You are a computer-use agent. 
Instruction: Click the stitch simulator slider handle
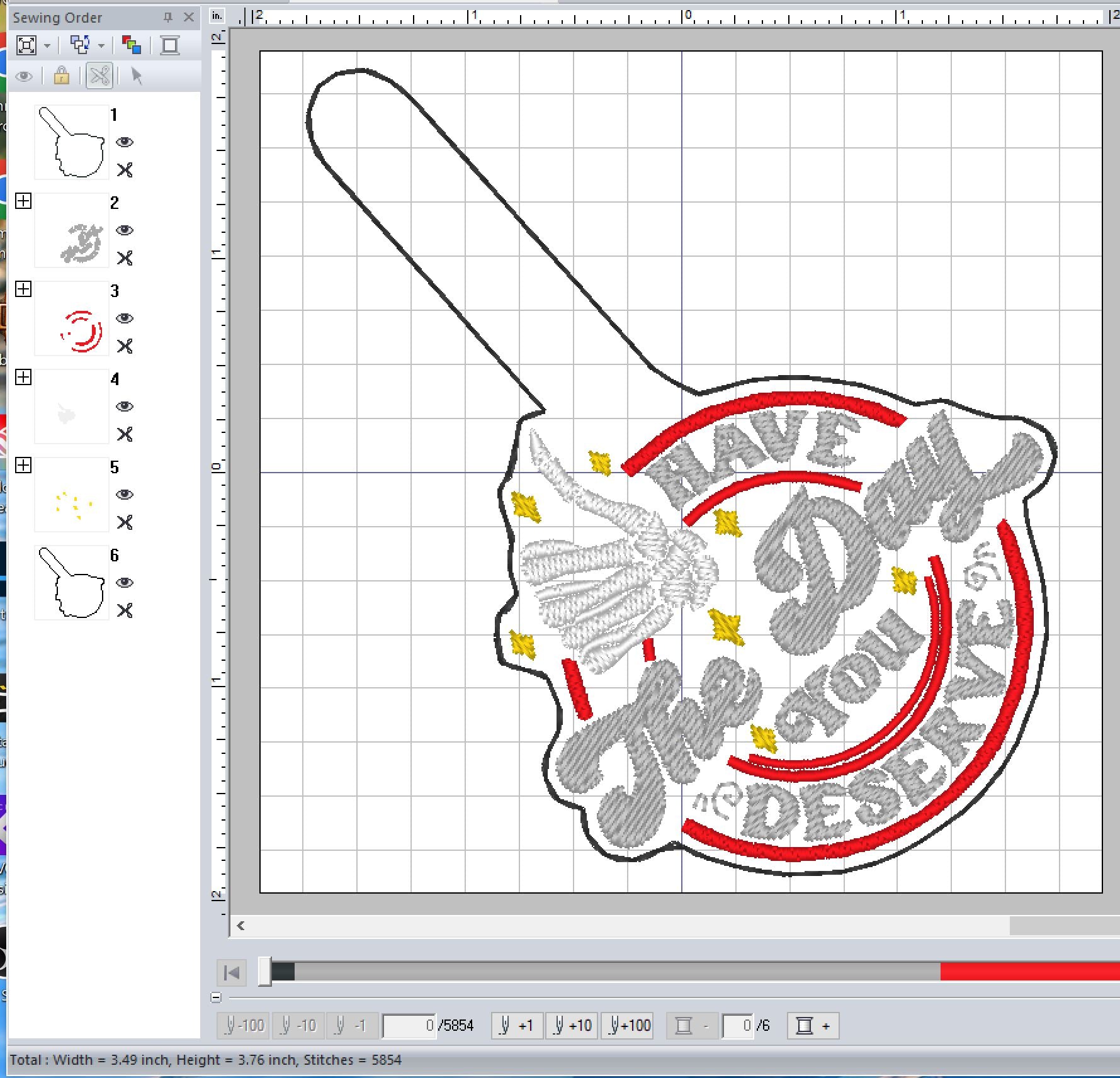tap(265, 972)
